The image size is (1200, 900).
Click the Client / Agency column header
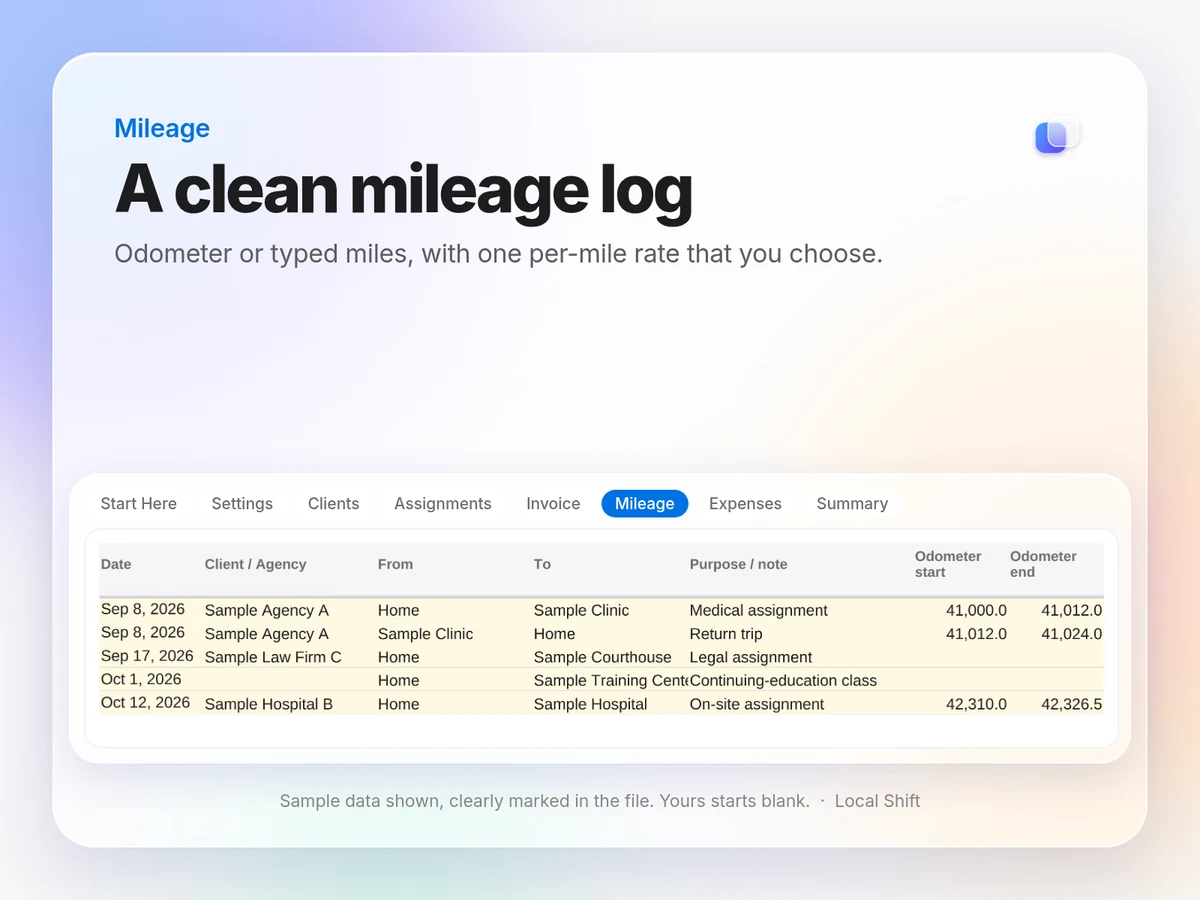(x=255, y=564)
